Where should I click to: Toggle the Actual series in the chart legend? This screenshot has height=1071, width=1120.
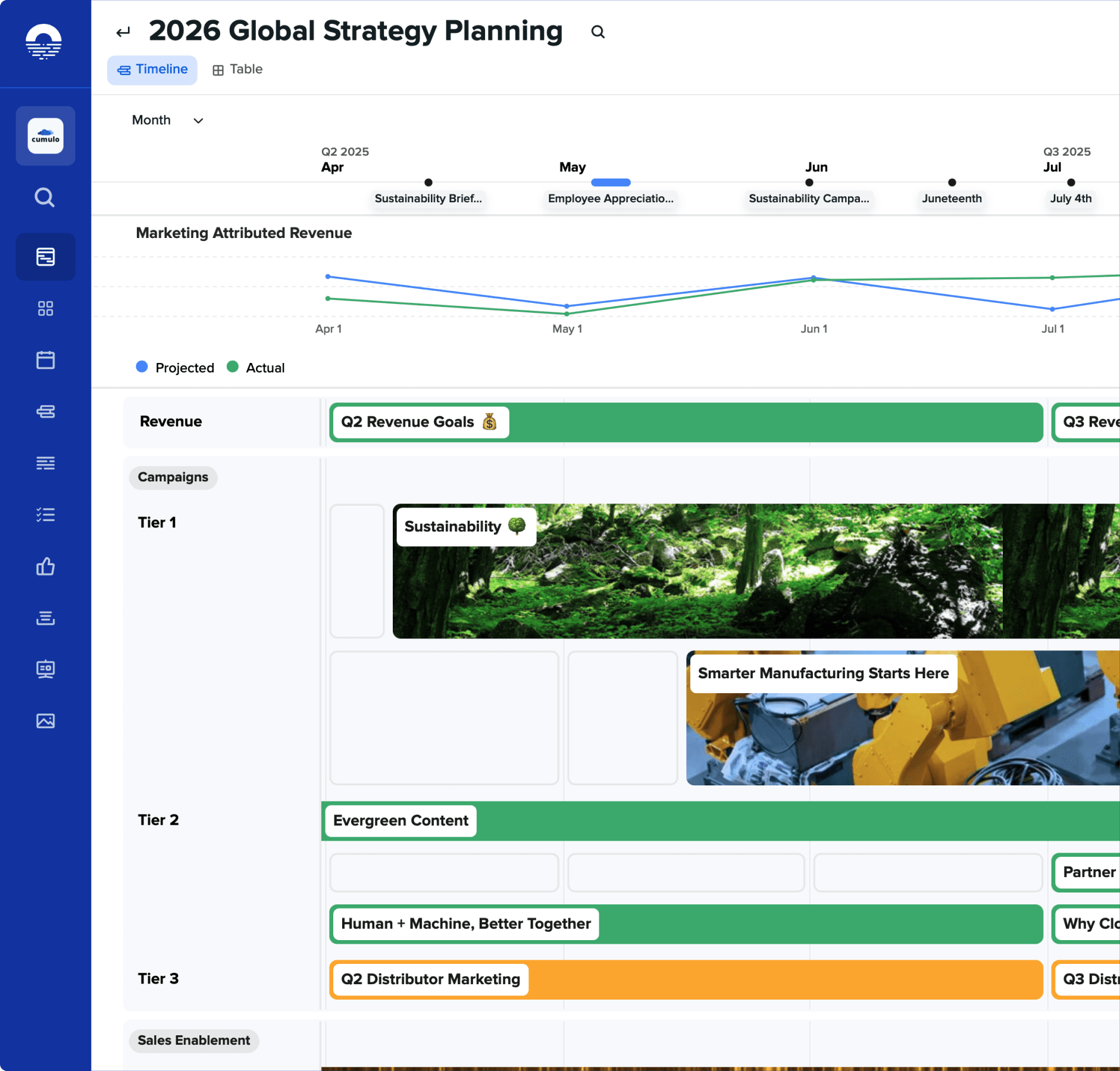tap(256, 368)
